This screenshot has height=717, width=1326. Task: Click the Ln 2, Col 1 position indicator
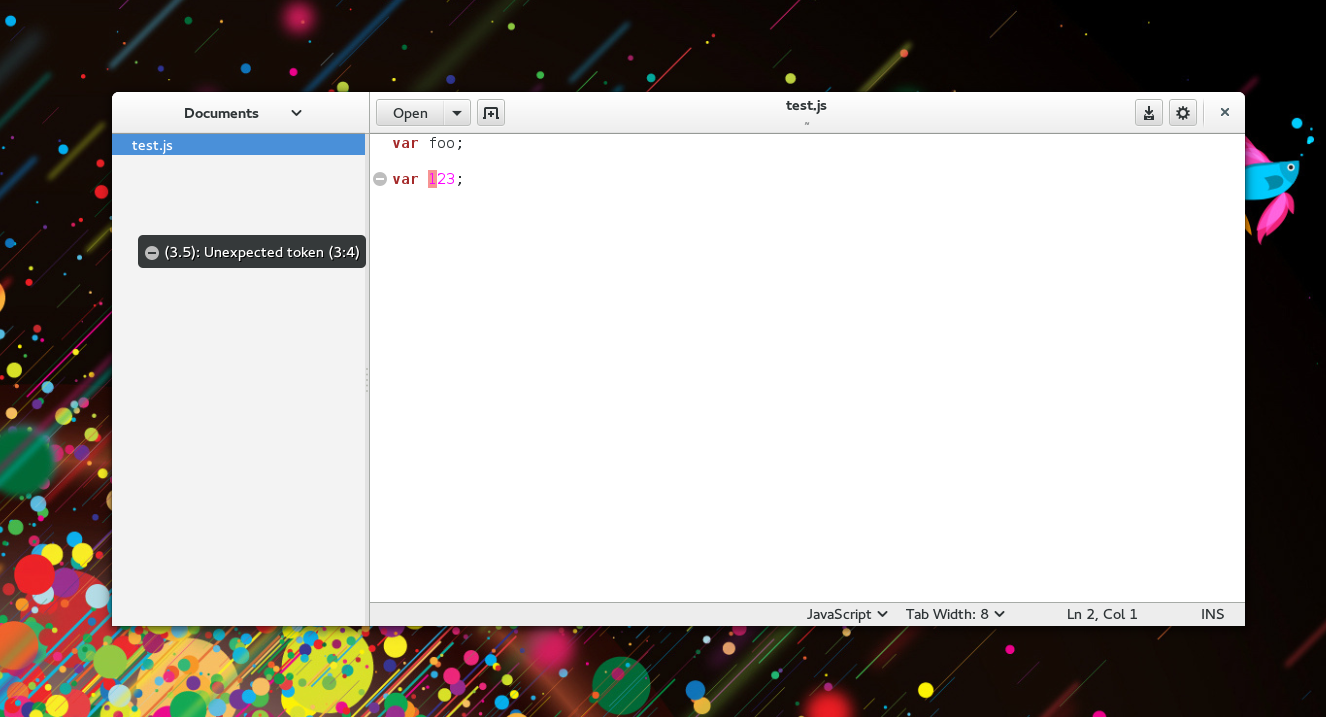coord(1101,613)
